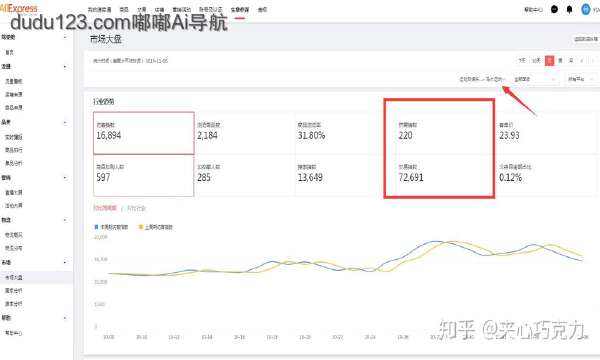Image resolution: width=600 pixels, height=360 pixels.
Task: Select the metric card showing 597
Action: pyautogui.click(x=143, y=176)
